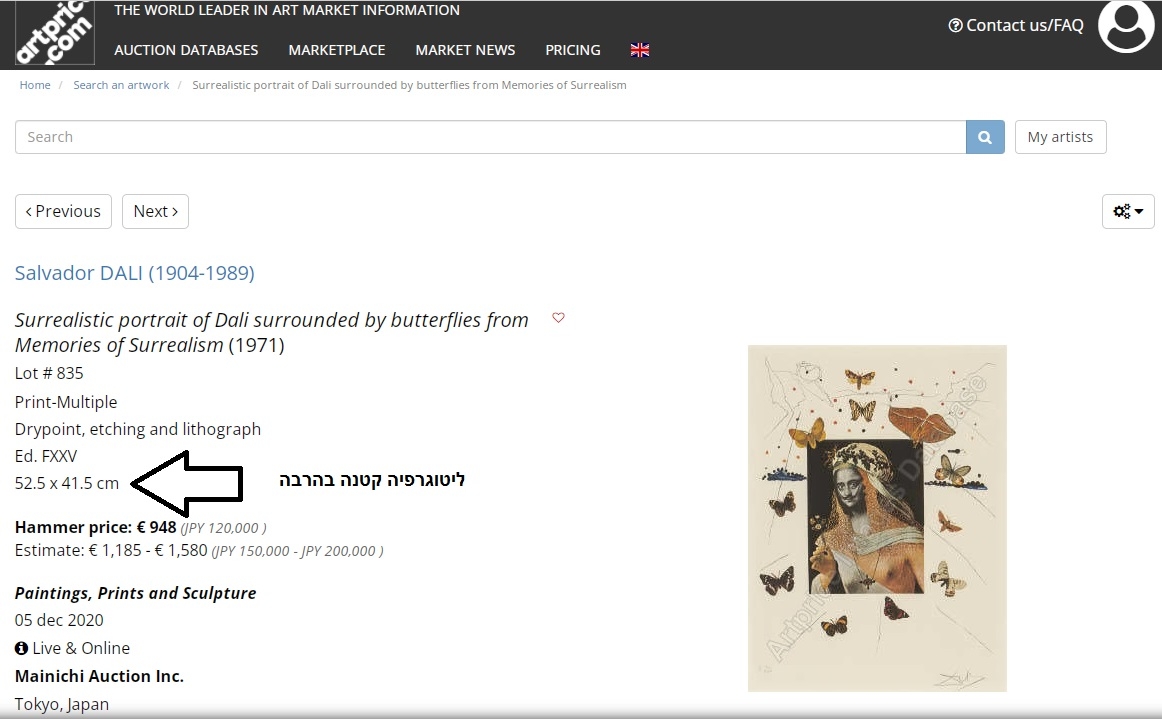Open Contact us/FAQ link
Image resolution: width=1162 pixels, height=719 pixels.
point(1015,25)
